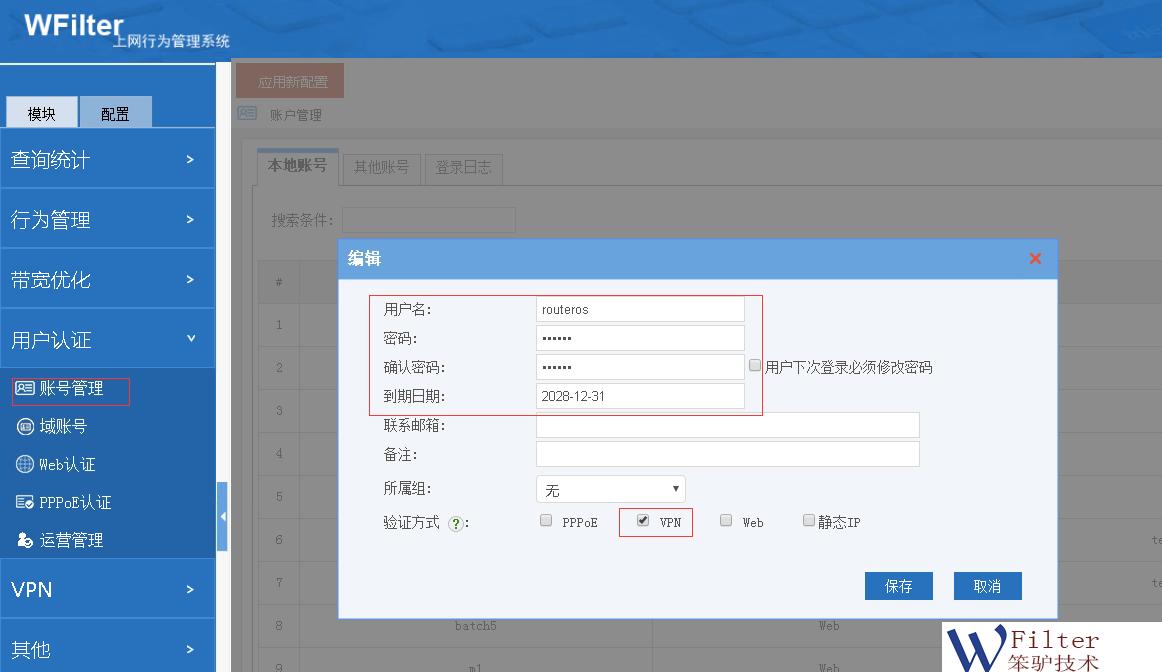Click the help icon next to 验证方式

click(455, 522)
